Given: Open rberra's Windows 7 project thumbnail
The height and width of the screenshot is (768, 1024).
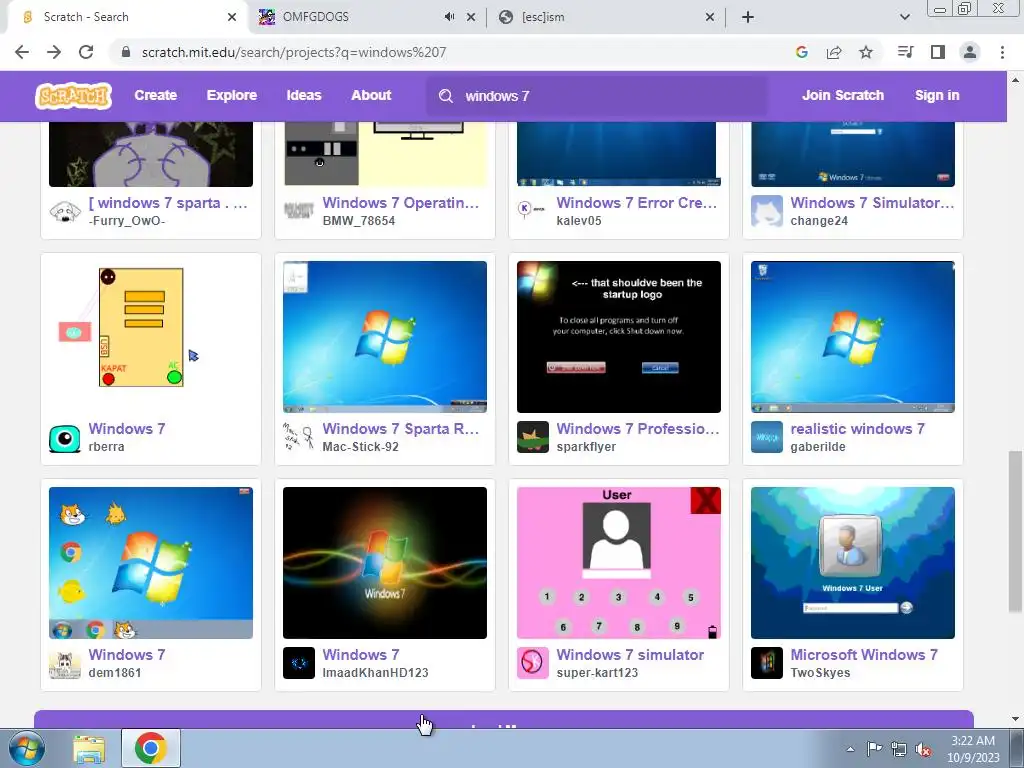Looking at the screenshot, I should point(151,337).
